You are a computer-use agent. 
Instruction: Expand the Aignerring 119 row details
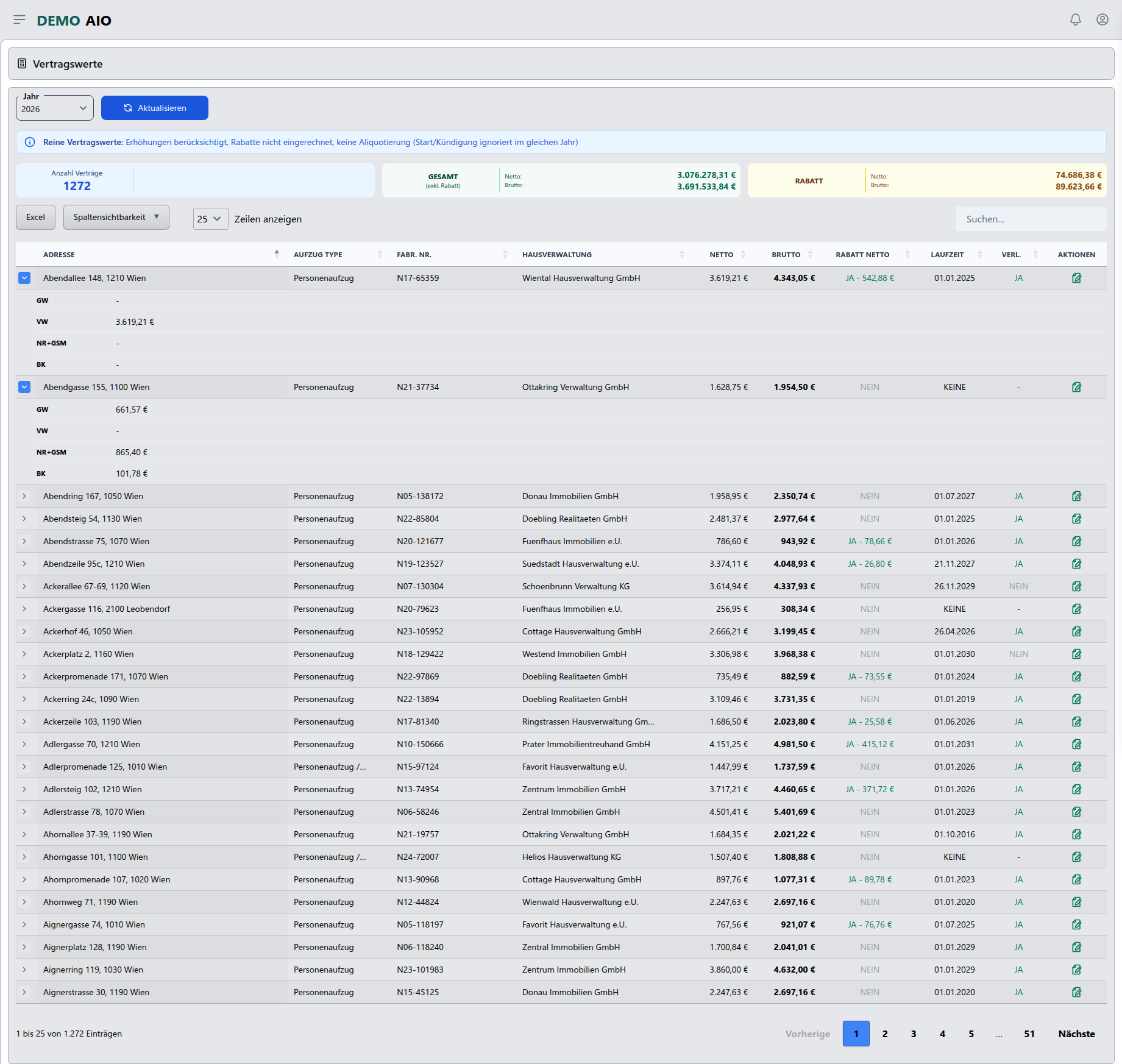tap(24, 970)
